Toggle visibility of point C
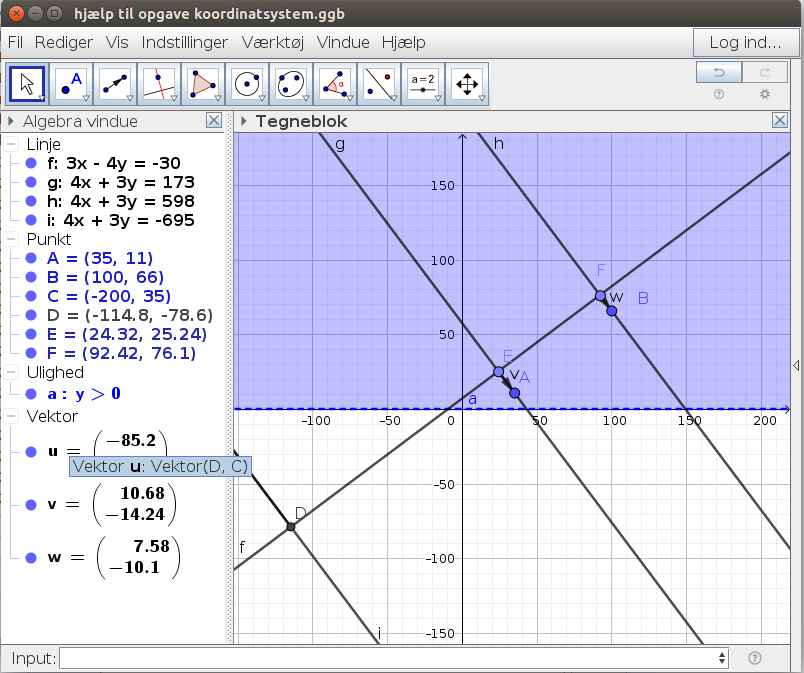804x673 pixels. point(31,296)
